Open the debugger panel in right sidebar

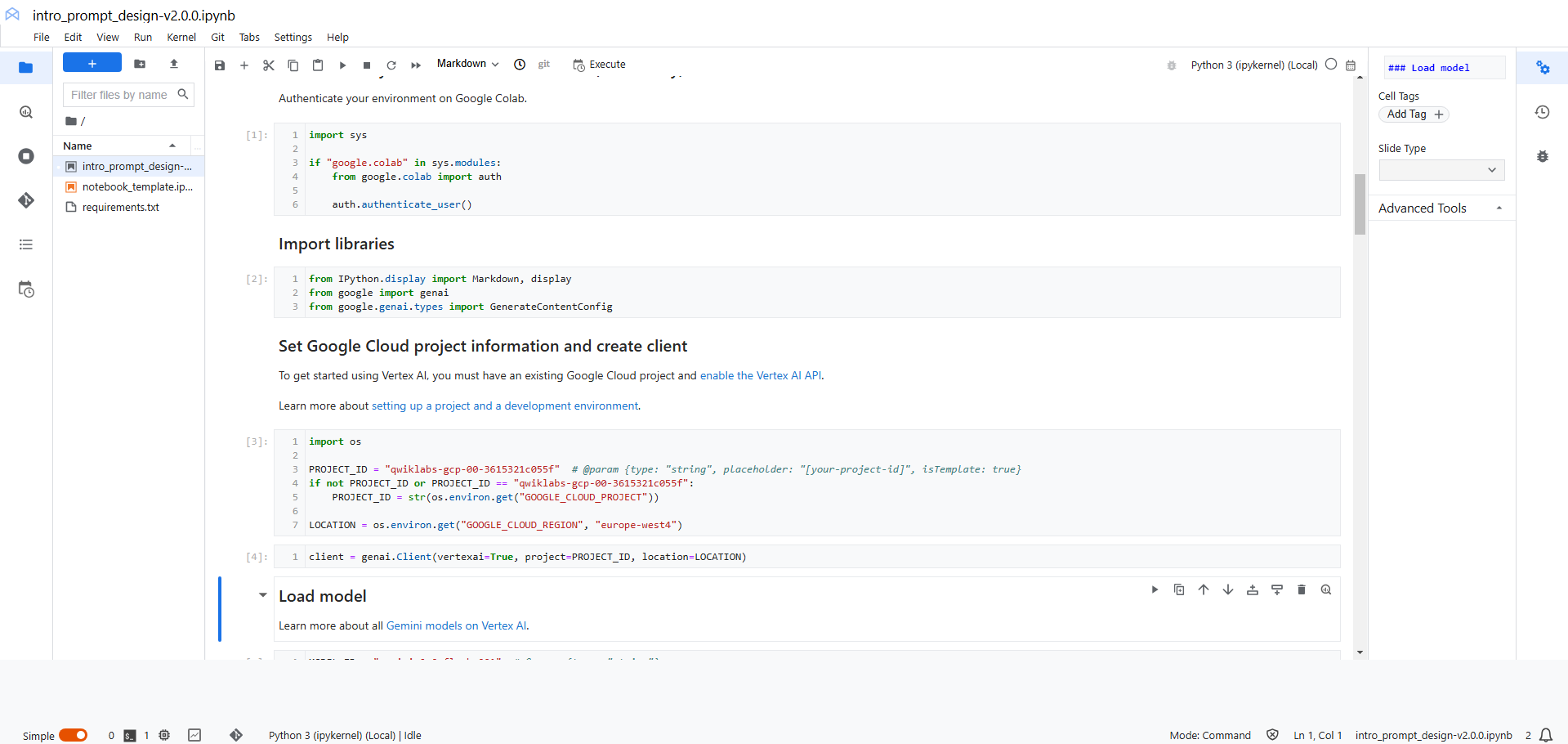[x=1543, y=156]
